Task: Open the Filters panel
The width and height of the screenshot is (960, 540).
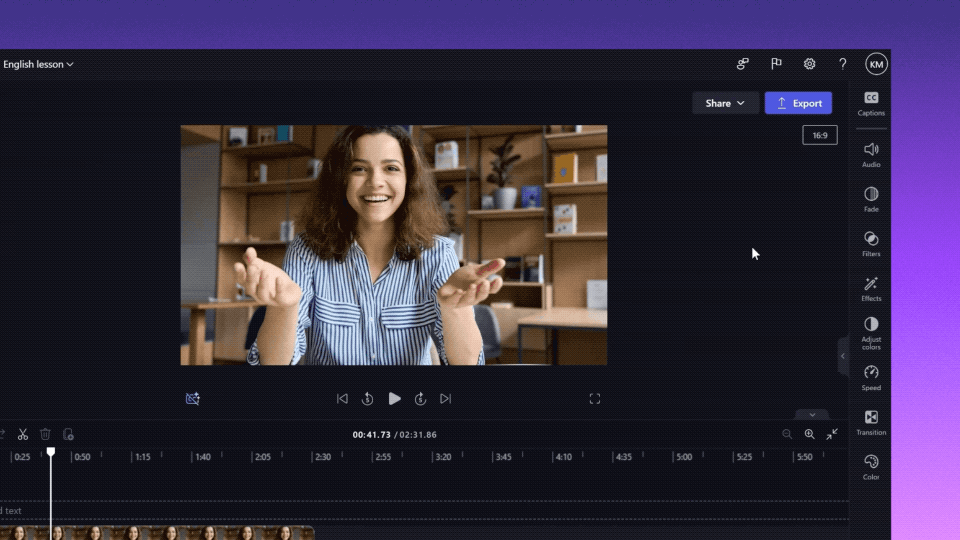Action: [871, 243]
